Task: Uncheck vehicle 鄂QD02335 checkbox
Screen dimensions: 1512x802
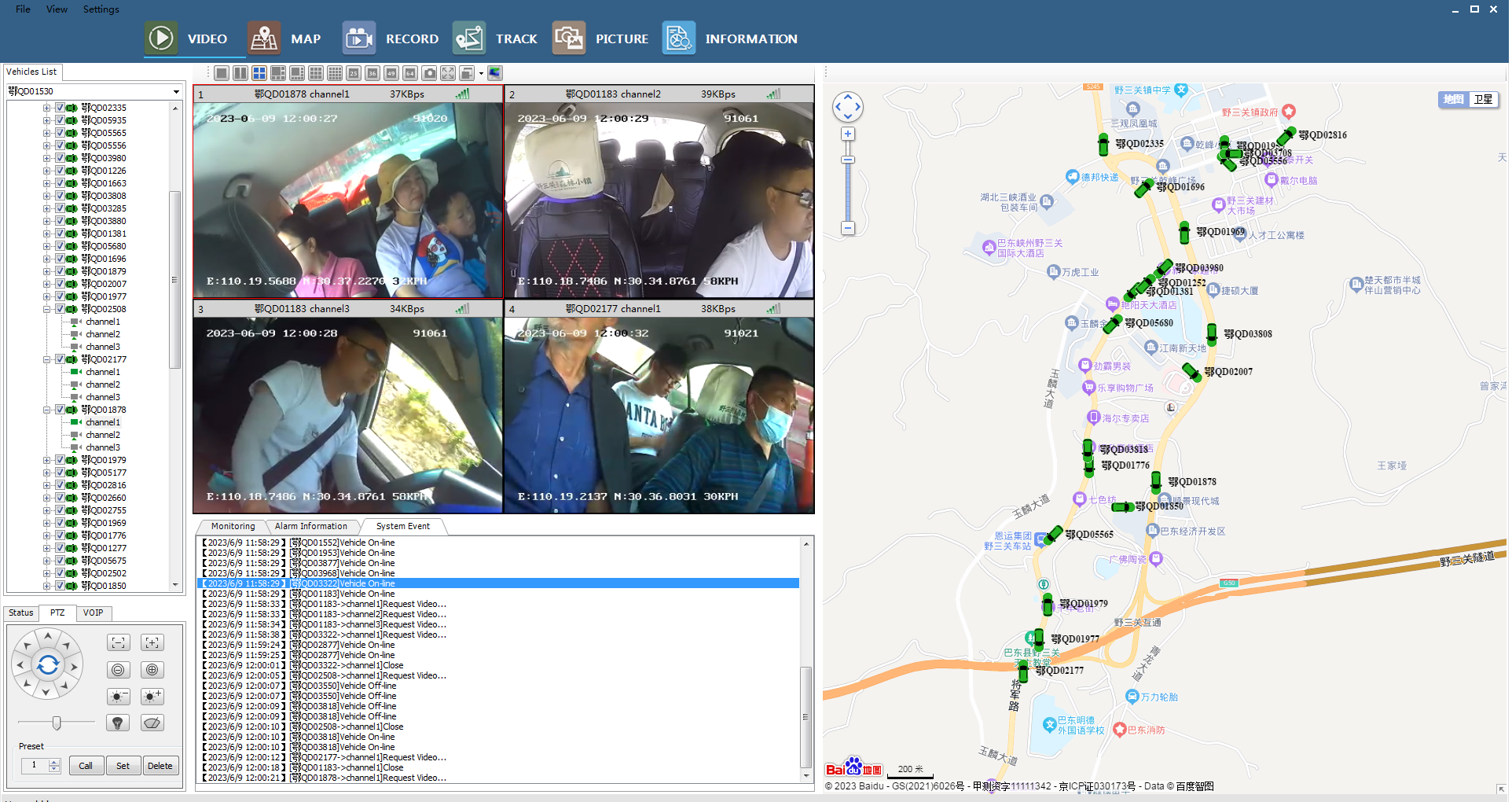Action: (x=60, y=108)
